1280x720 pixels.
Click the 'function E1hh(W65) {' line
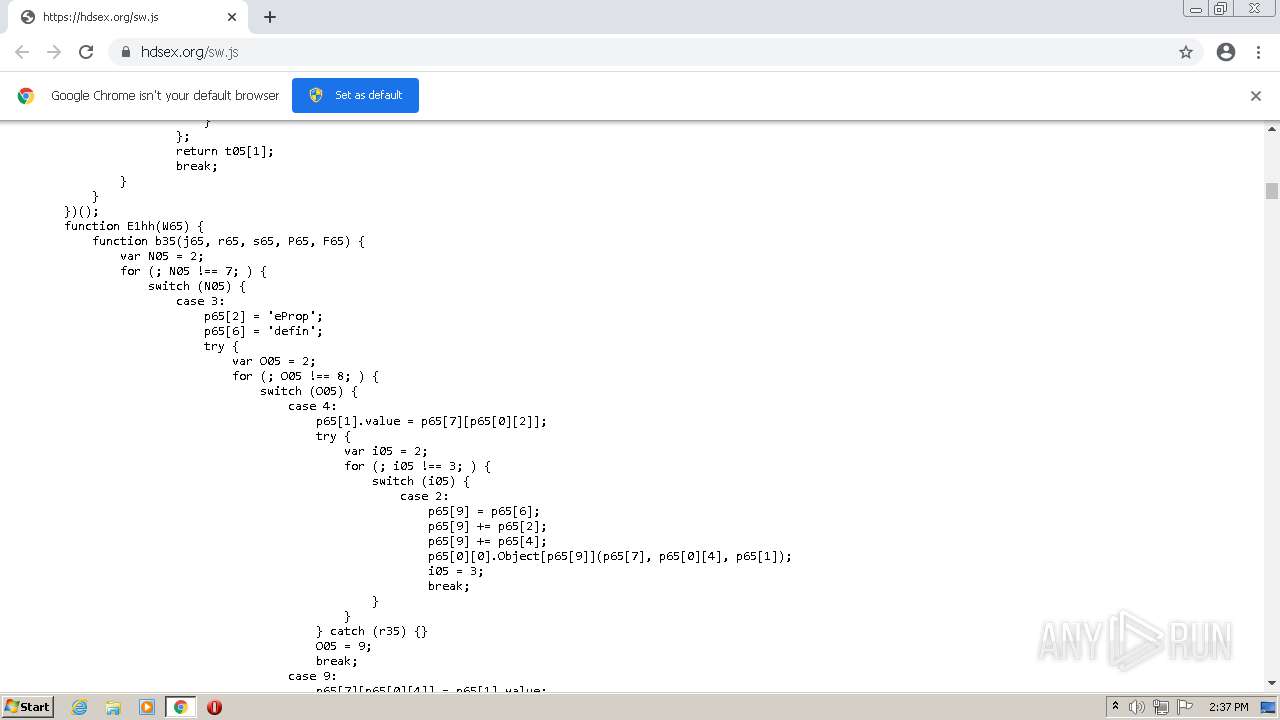pyautogui.click(x=134, y=226)
